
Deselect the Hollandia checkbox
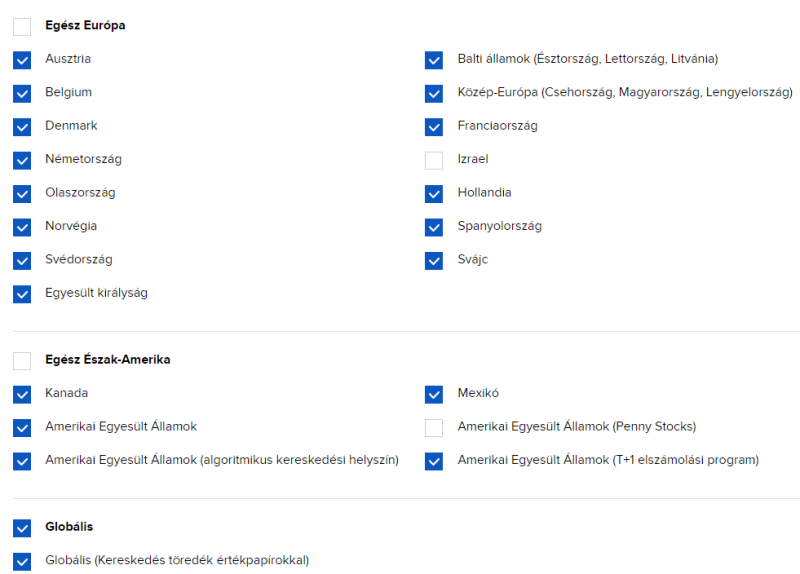point(434,193)
